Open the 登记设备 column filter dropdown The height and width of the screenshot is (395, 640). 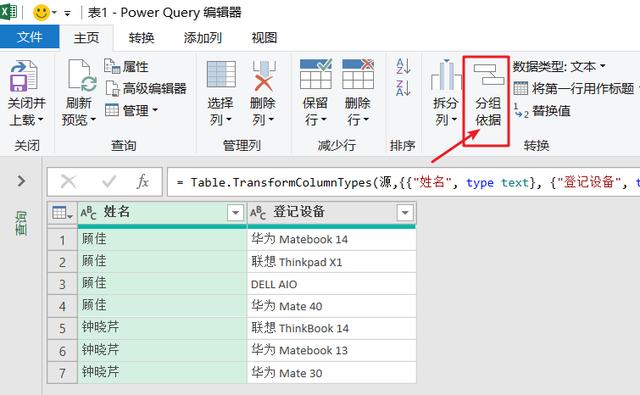[x=405, y=213]
